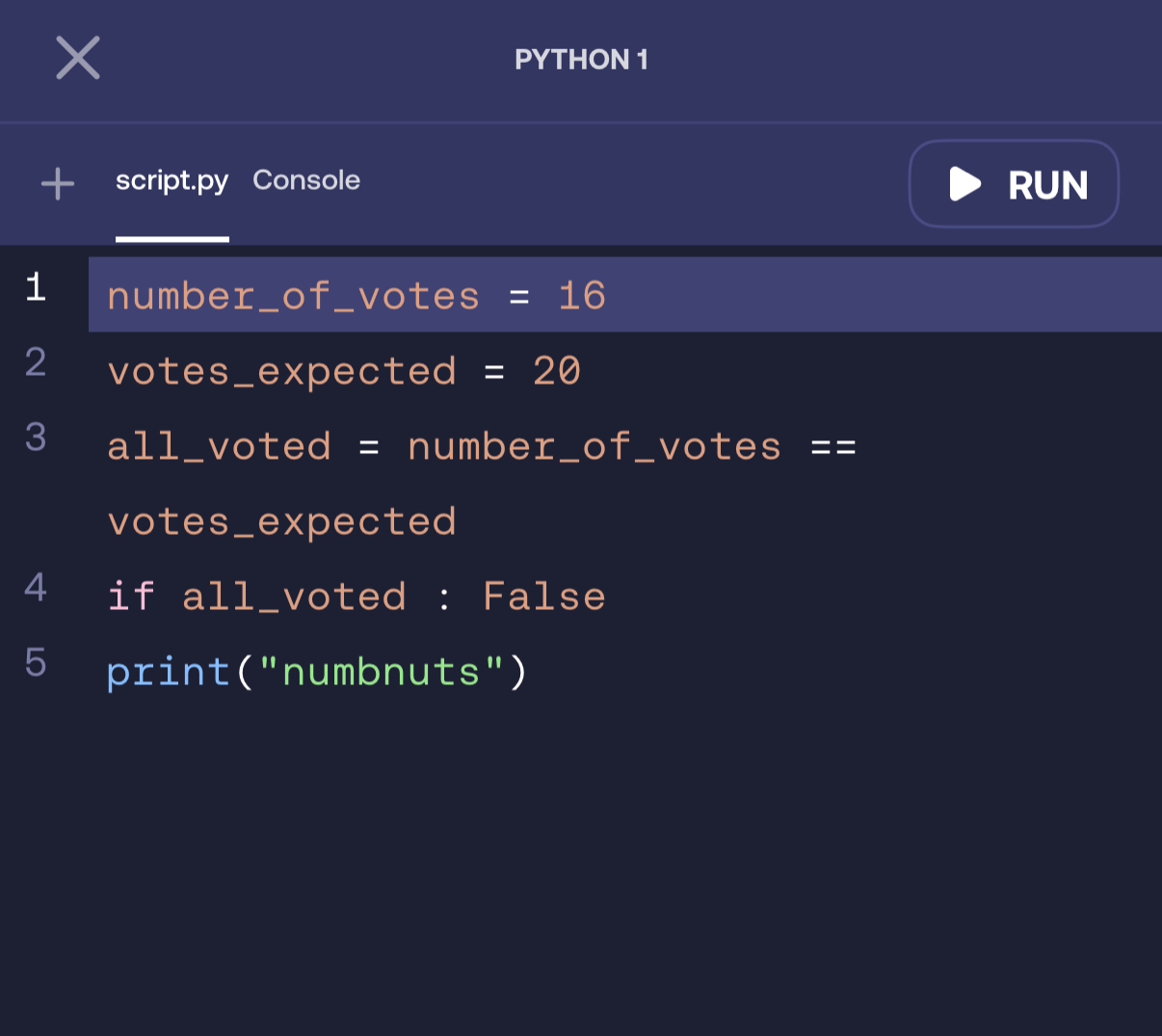Click the "numbnuts" string literal

[x=382, y=672]
